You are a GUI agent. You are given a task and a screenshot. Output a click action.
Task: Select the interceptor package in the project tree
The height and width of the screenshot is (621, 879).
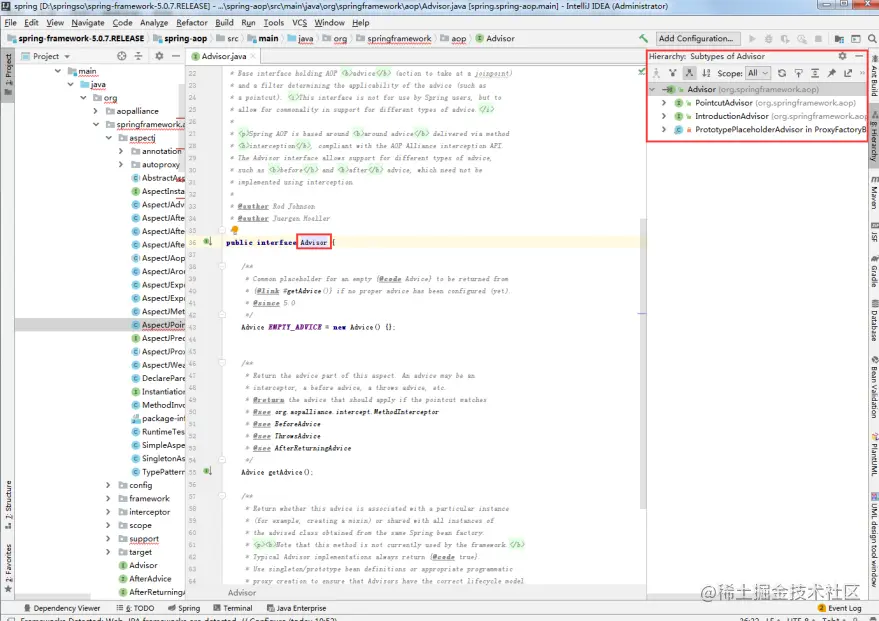click(144, 512)
